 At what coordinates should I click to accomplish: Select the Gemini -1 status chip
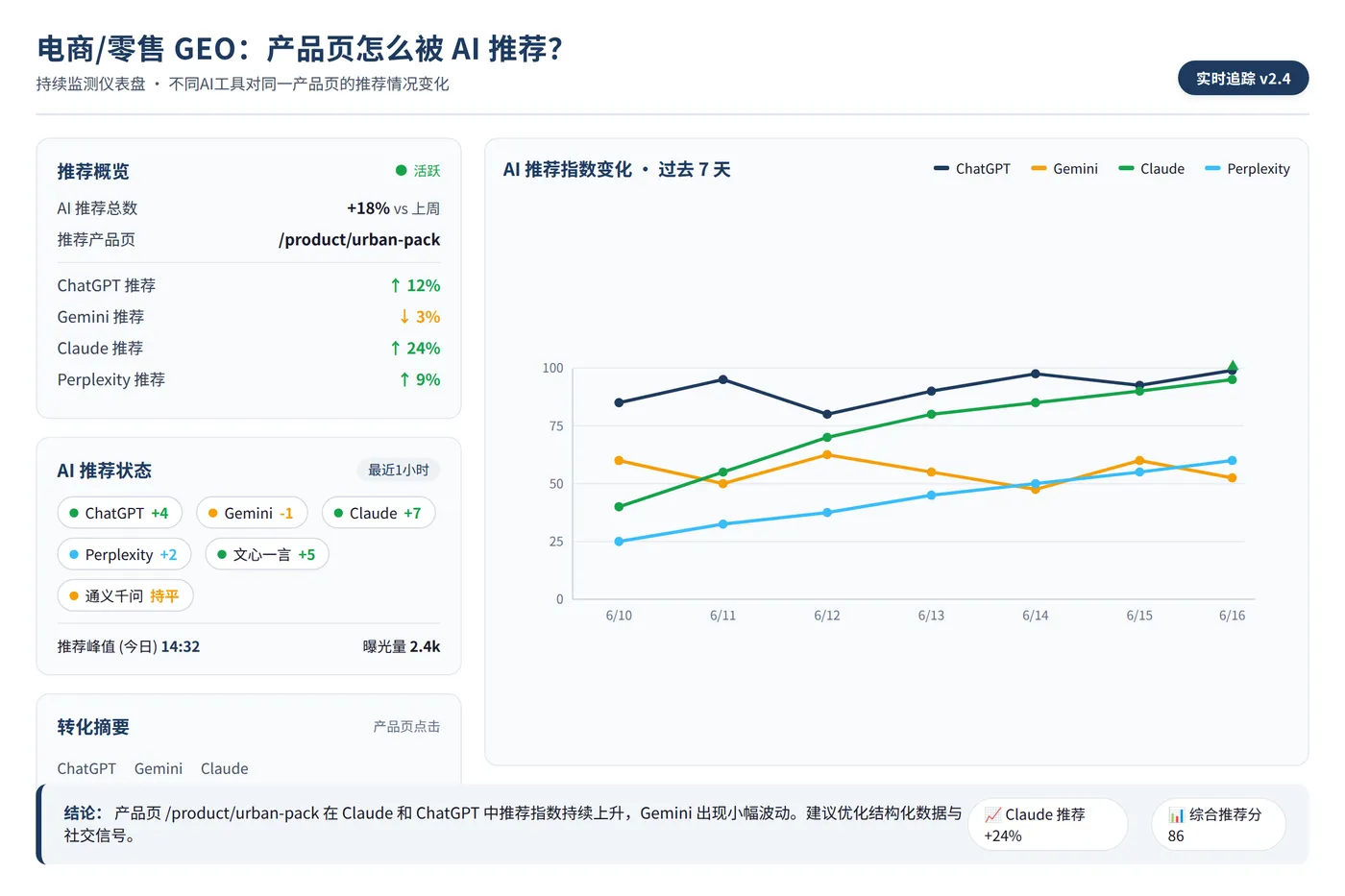click(252, 513)
